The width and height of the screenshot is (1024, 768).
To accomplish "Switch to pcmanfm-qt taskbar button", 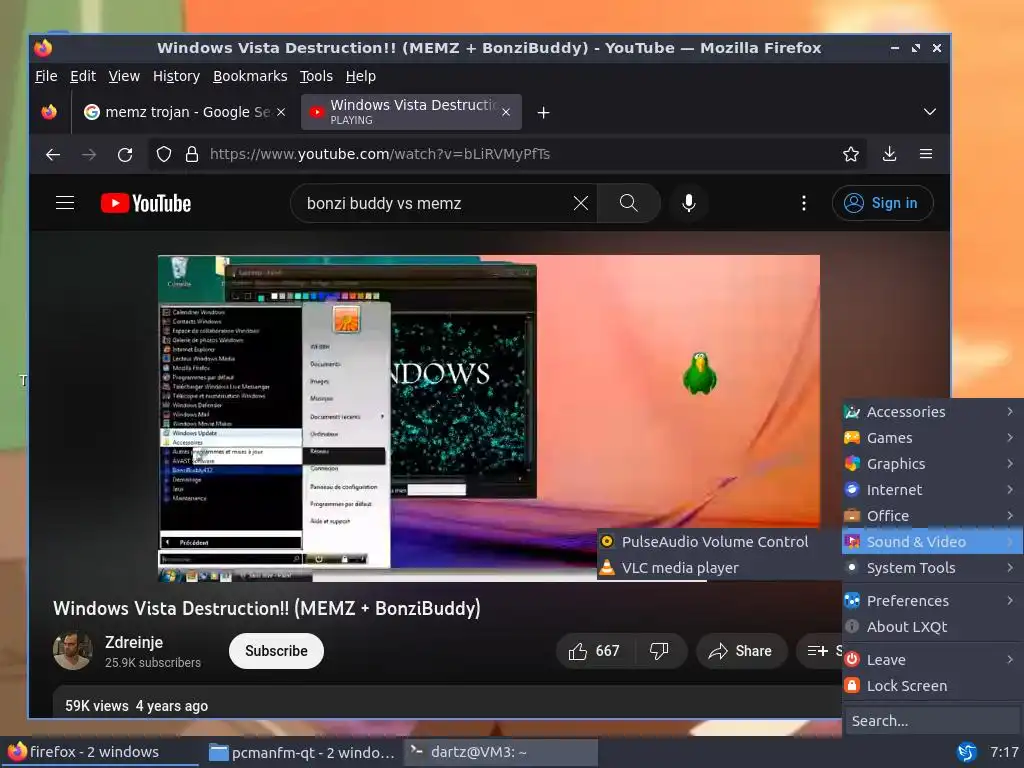I will tap(300, 752).
